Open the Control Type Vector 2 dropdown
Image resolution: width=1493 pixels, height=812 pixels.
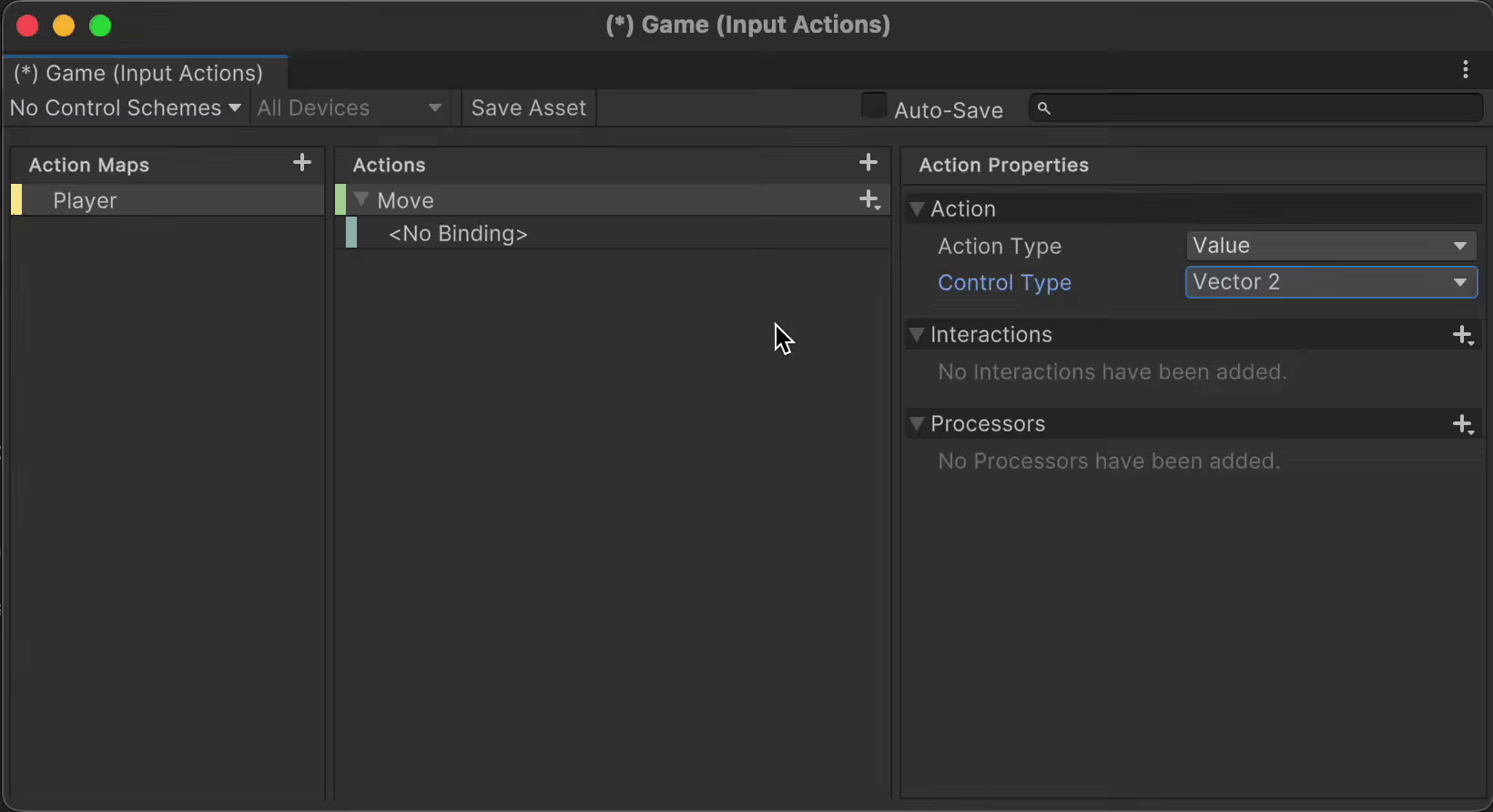1330,282
